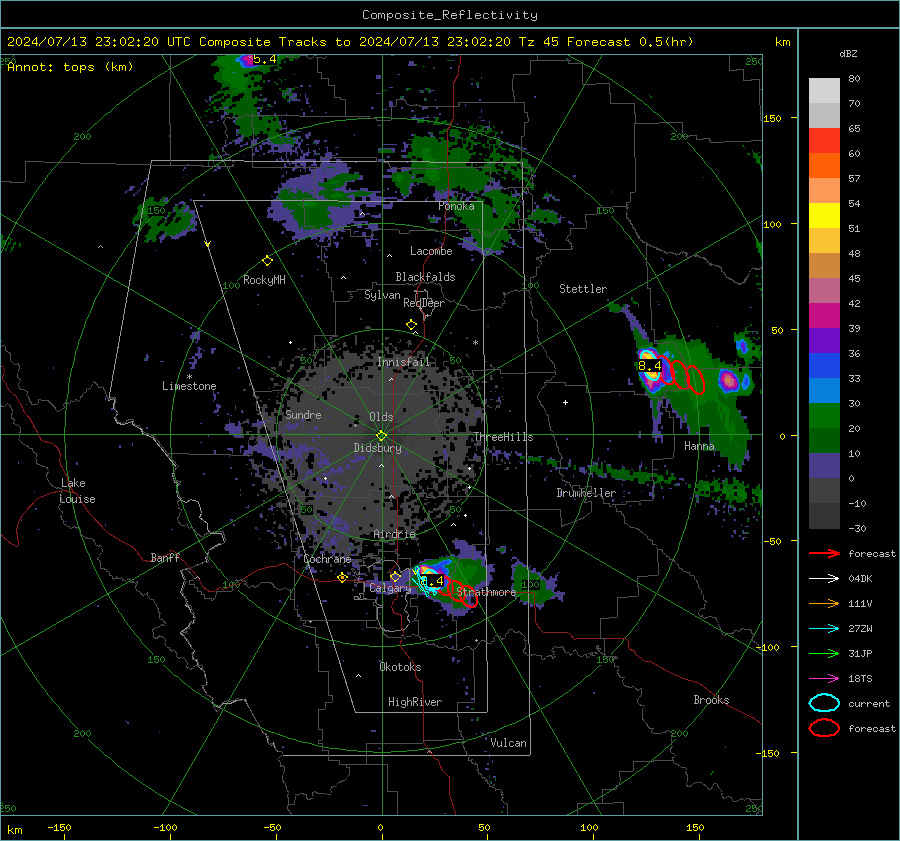Screen dimensions: 900x841
Task: Click the red forecast ellipses east of Hanna storm
Action: click(x=681, y=375)
